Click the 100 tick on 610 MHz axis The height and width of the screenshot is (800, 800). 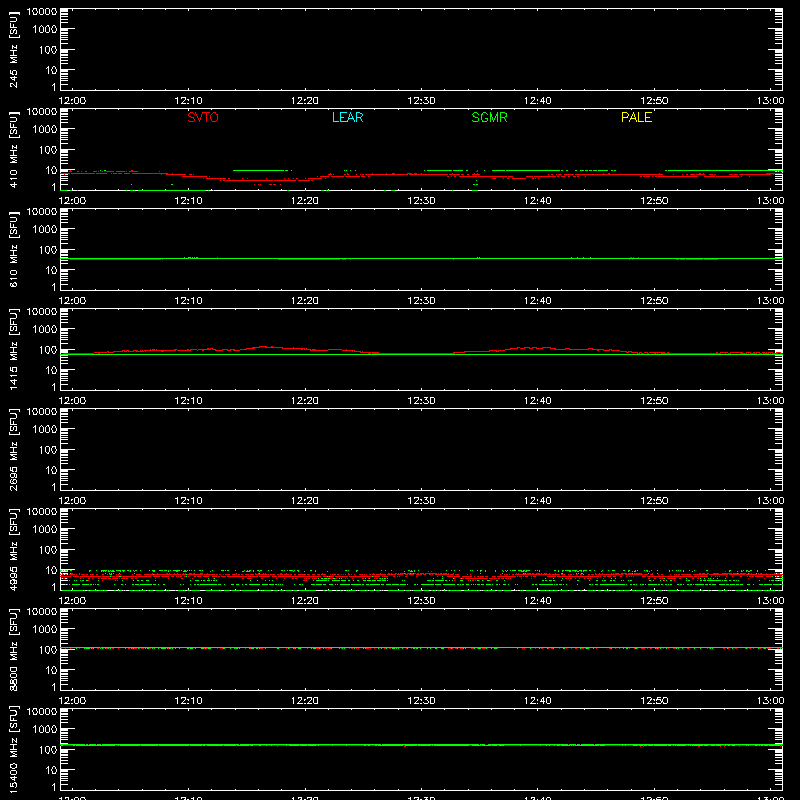(48, 250)
